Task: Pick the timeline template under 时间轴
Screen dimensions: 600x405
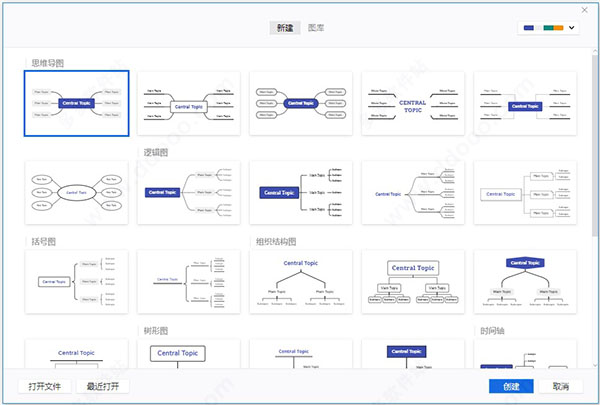Action: pos(525,354)
